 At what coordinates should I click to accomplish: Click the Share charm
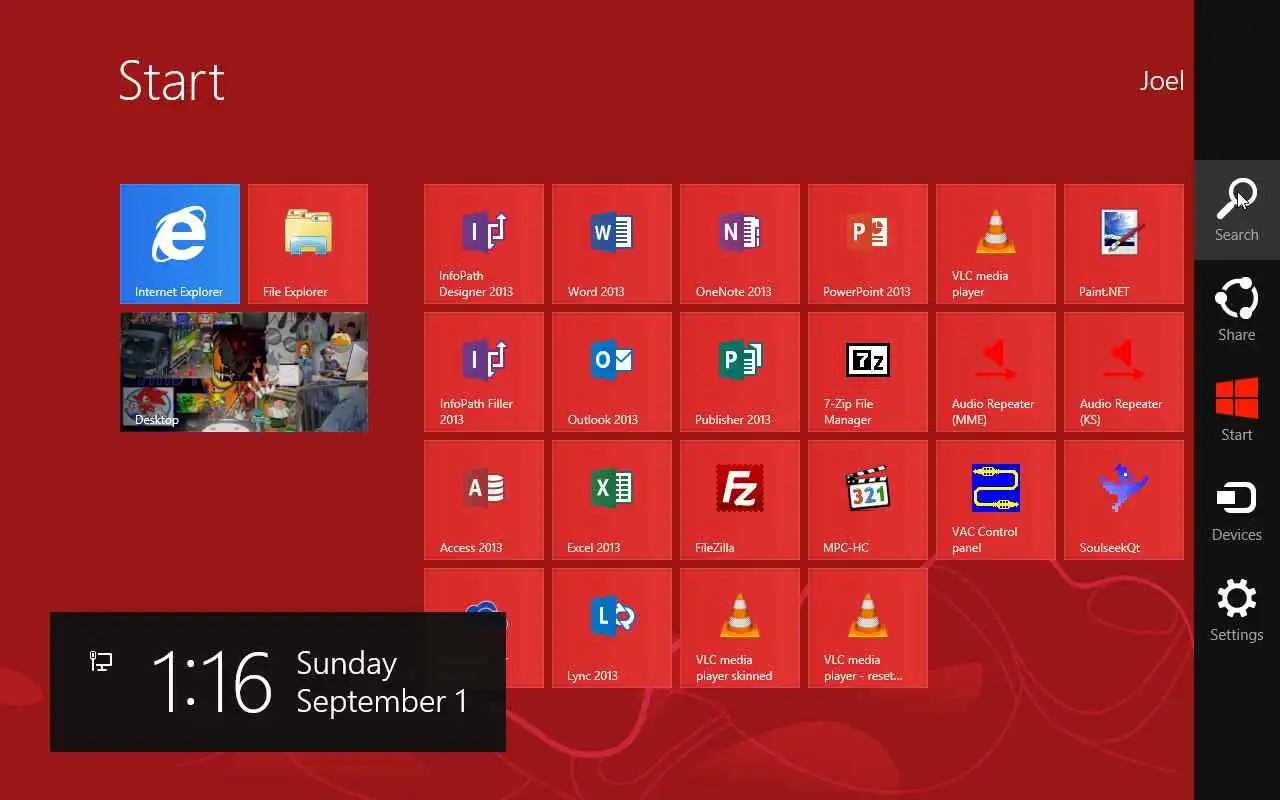click(1237, 310)
